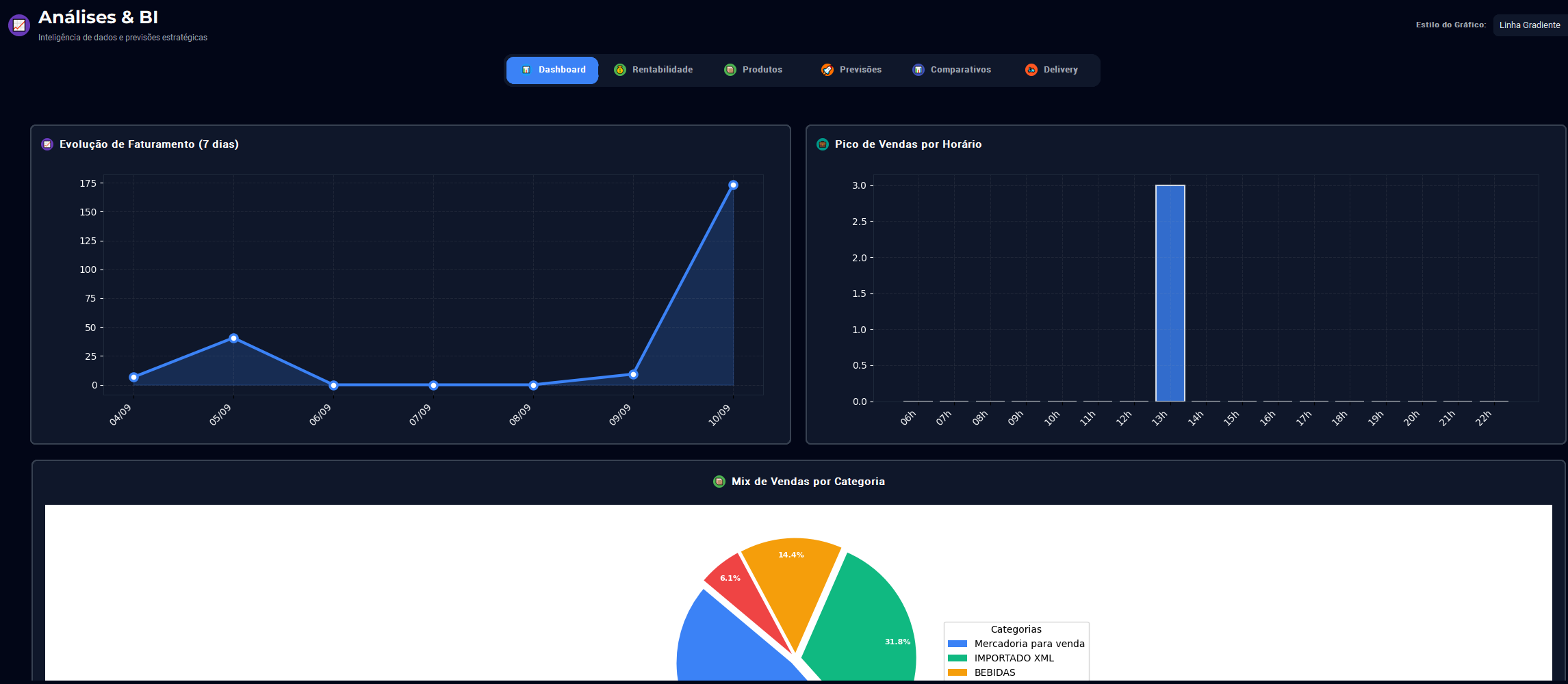Click the green IMPORTADO XML legend swatch
This screenshot has width=1568, height=684.
pyautogui.click(x=957, y=658)
